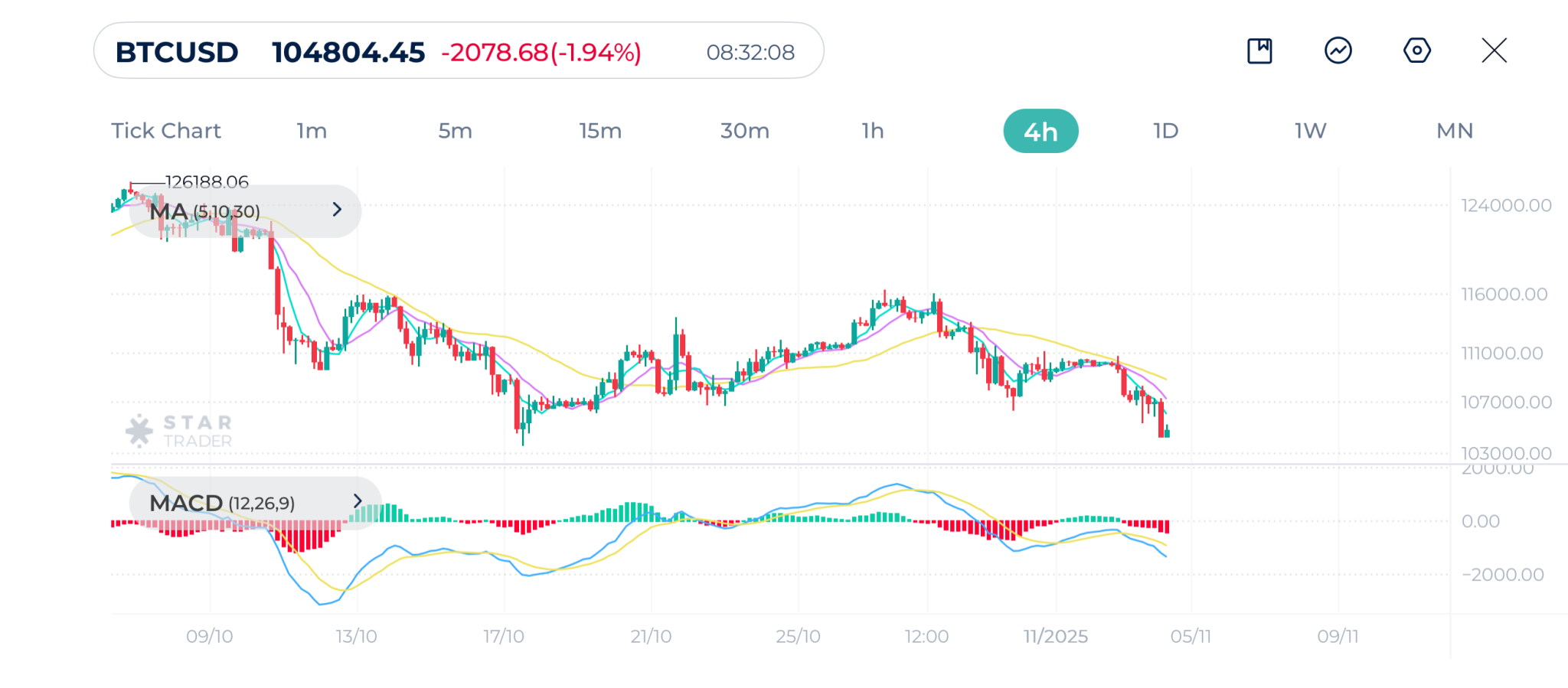Select the 1W timeframe

(x=1310, y=131)
